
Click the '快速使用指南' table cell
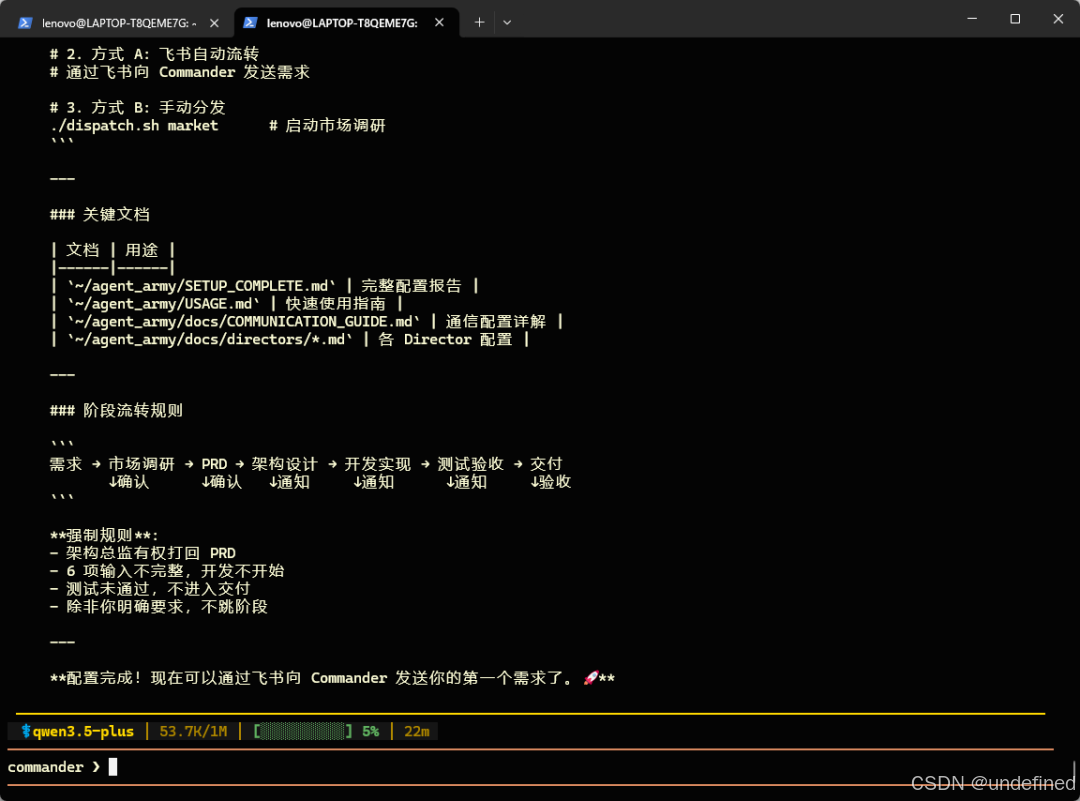click(335, 304)
